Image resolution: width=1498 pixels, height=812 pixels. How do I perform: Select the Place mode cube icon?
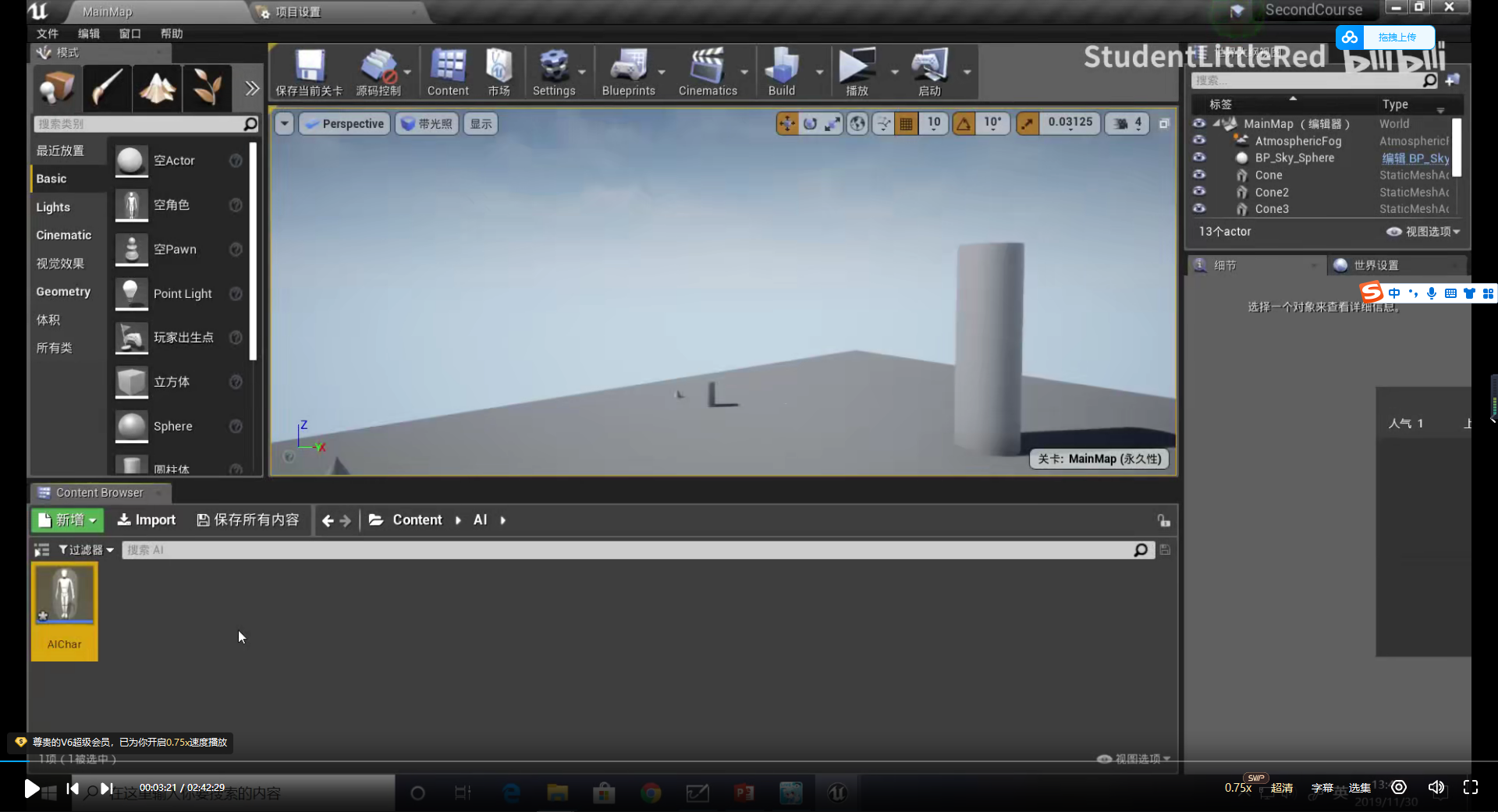click(57, 87)
